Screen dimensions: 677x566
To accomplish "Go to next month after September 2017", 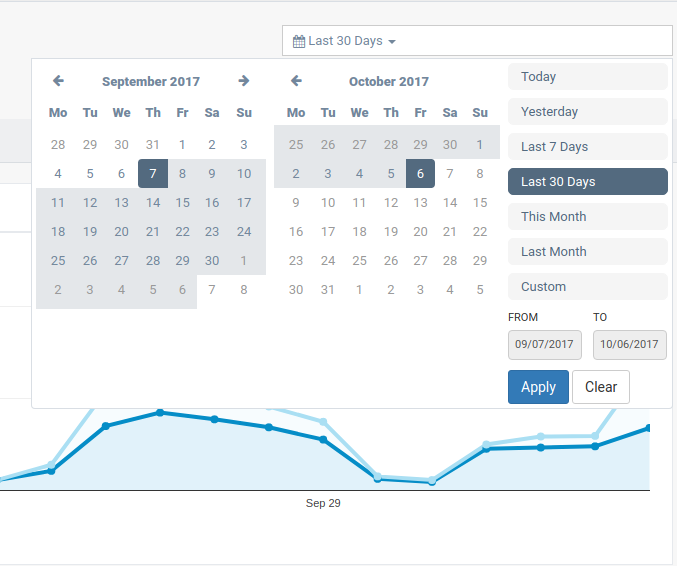I will pos(244,81).
